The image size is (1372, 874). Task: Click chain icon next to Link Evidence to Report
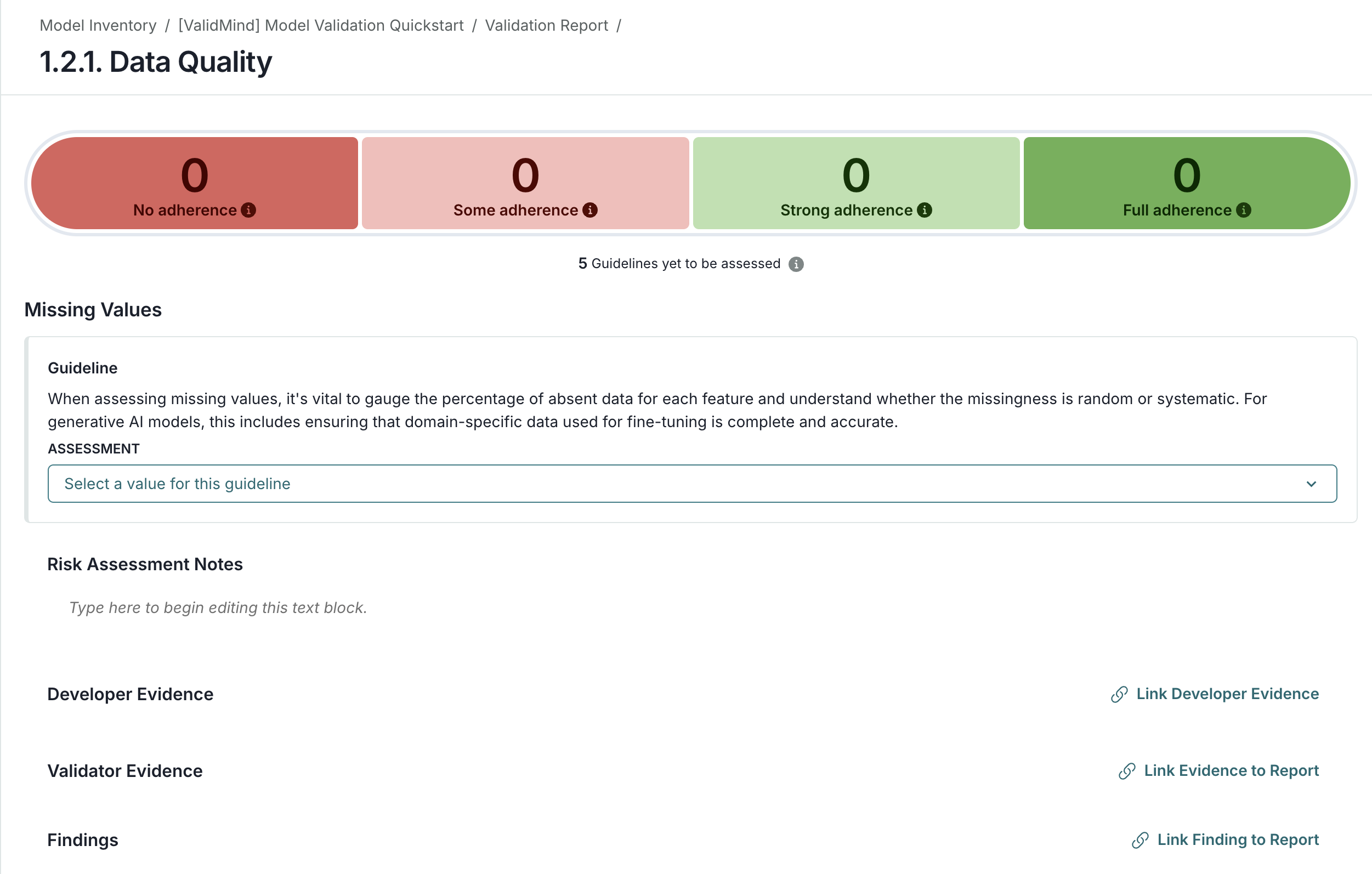pyautogui.click(x=1126, y=771)
